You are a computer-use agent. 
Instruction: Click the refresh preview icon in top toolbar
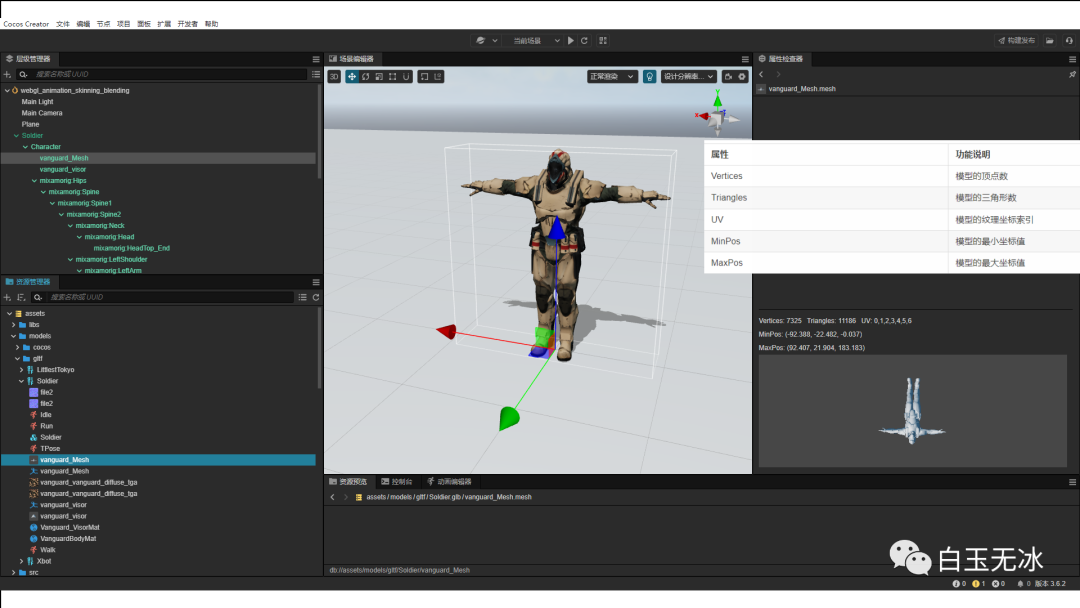(584, 40)
